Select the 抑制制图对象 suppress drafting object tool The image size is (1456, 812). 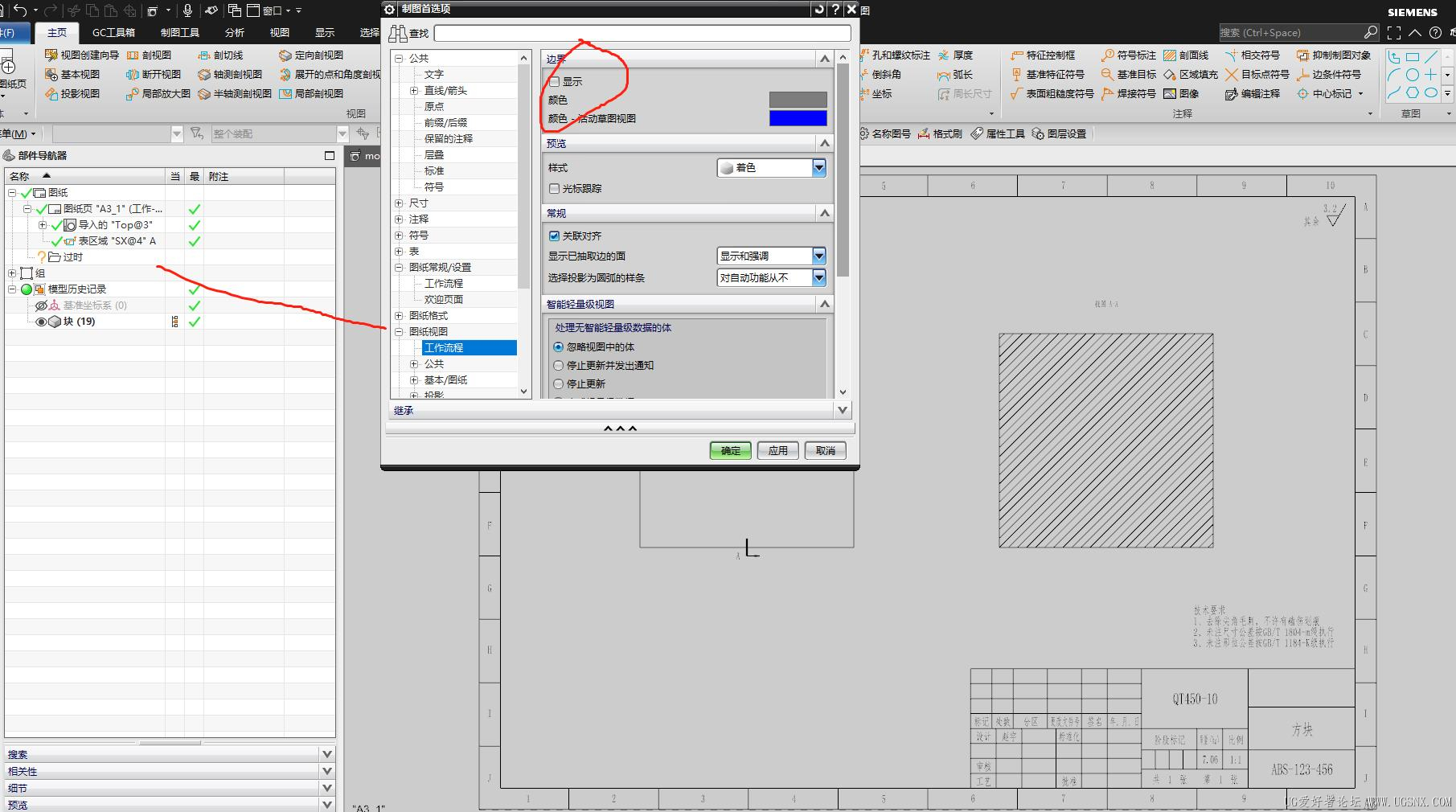pyautogui.click(x=1334, y=55)
